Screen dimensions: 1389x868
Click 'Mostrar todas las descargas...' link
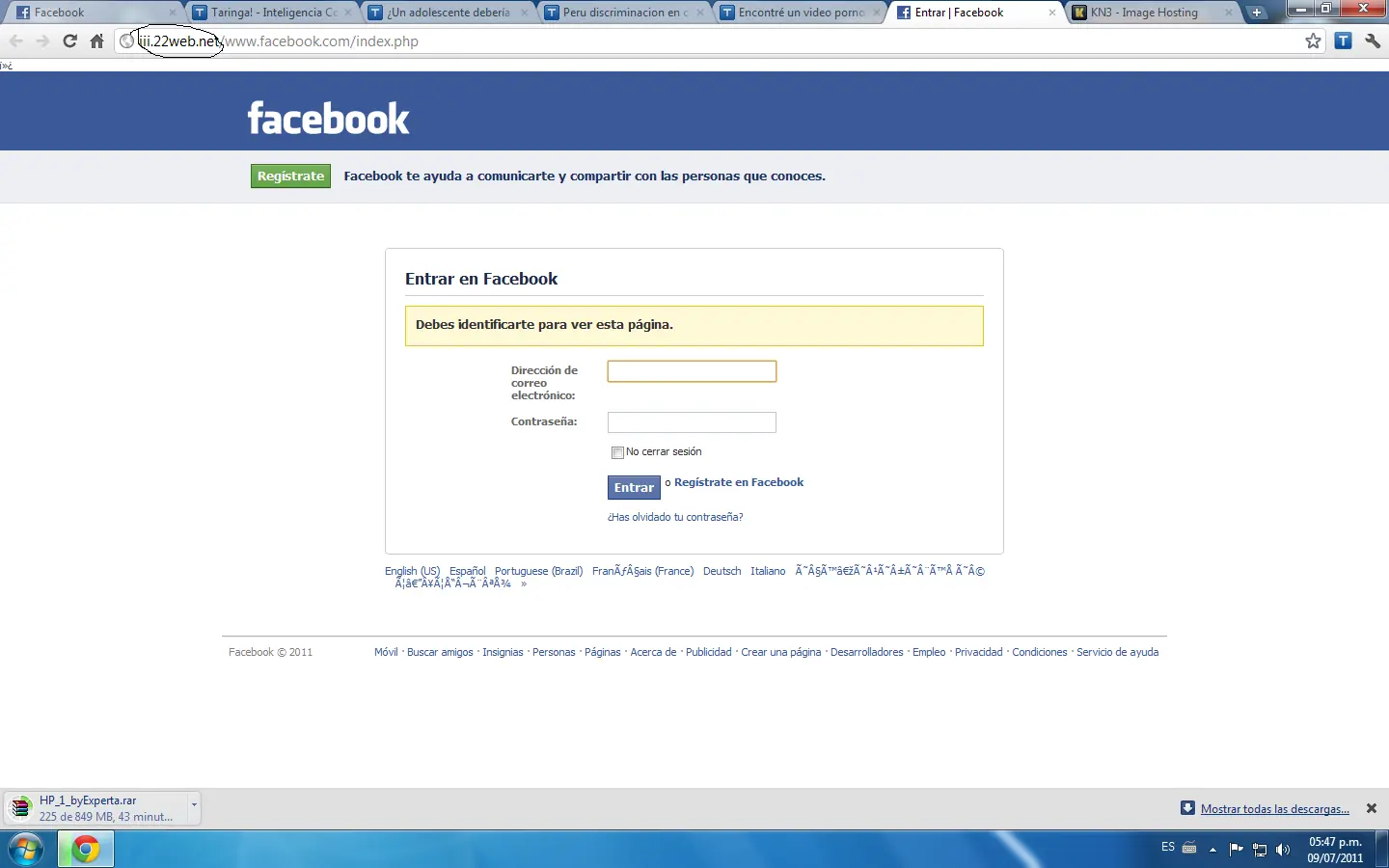click(1275, 809)
